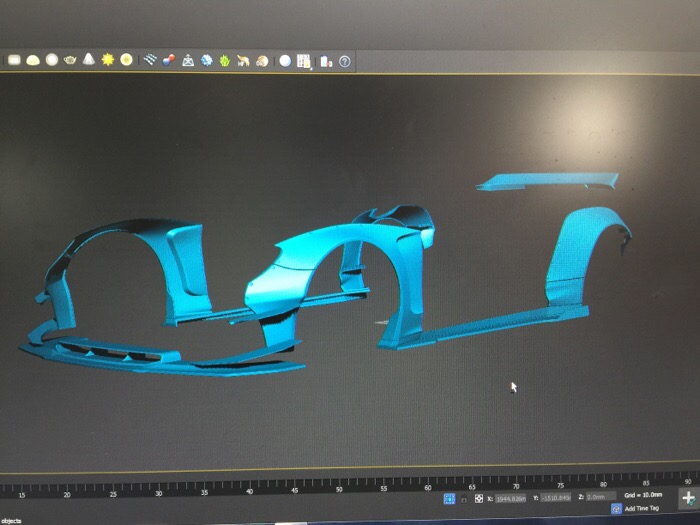The height and width of the screenshot is (525, 700).
Task: Click the 'objects' status text at bottom left
Action: pos(11,521)
